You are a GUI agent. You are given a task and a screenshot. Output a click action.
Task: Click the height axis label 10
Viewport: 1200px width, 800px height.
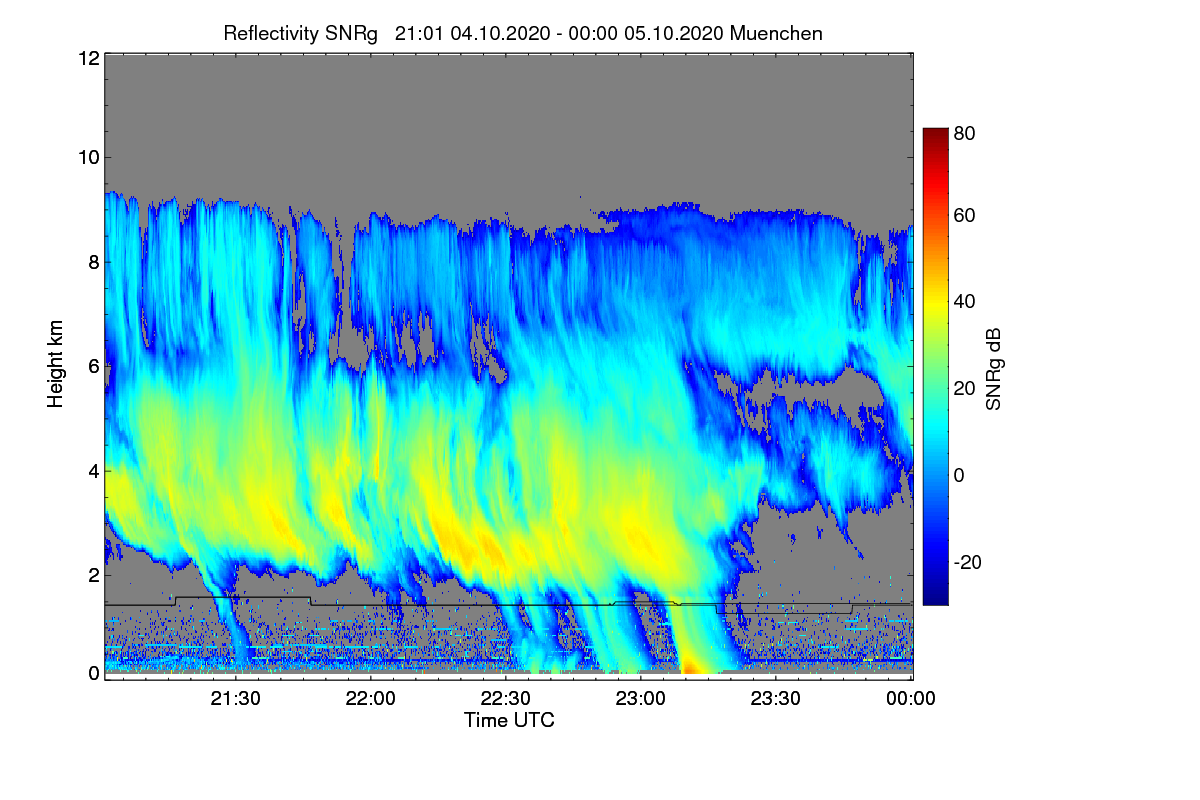pos(87,157)
